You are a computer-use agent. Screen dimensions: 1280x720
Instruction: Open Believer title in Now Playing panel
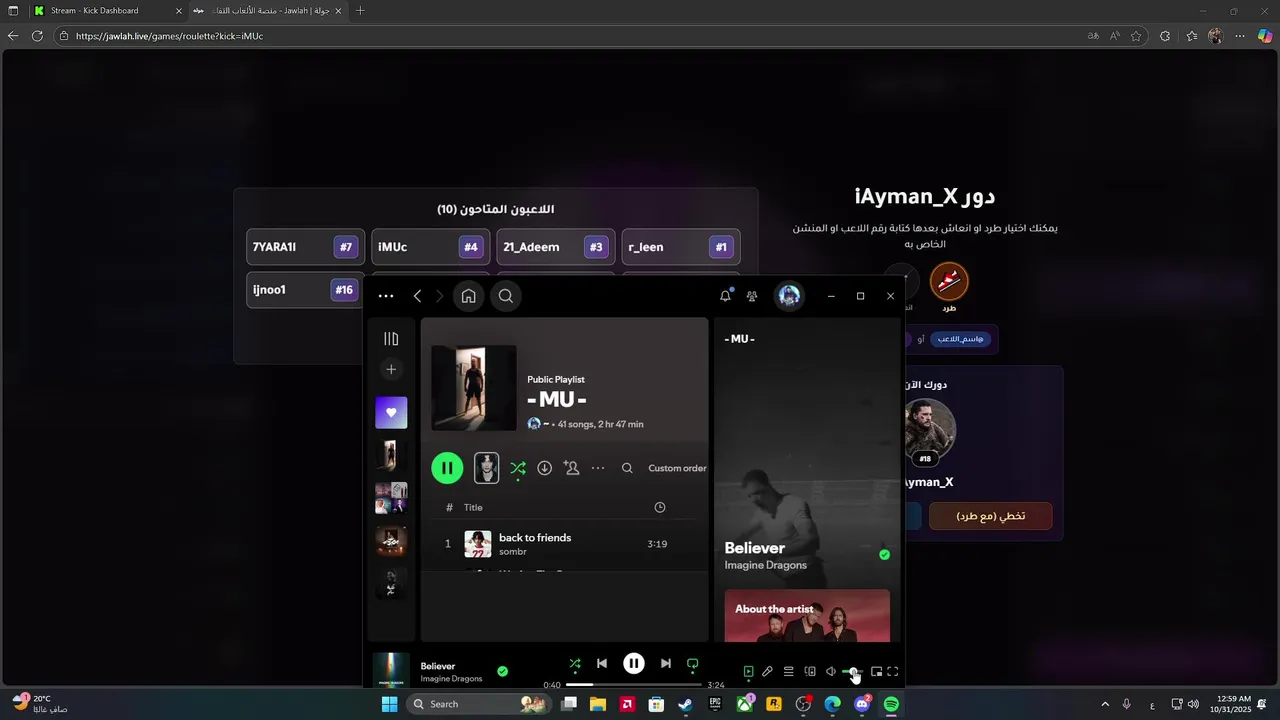(x=754, y=548)
